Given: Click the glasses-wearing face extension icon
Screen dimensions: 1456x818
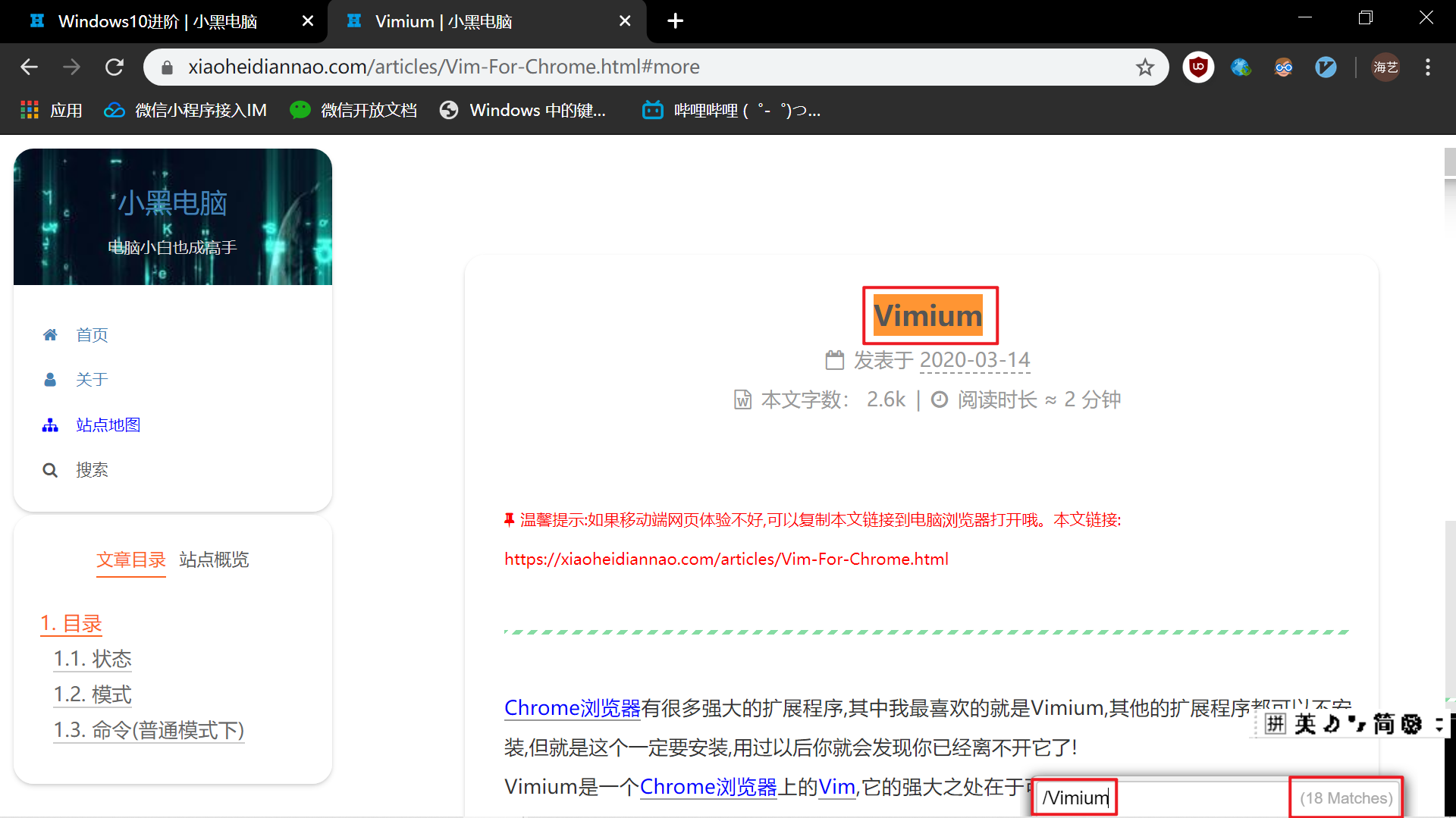Looking at the screenshot, I should coord(1284,67).
